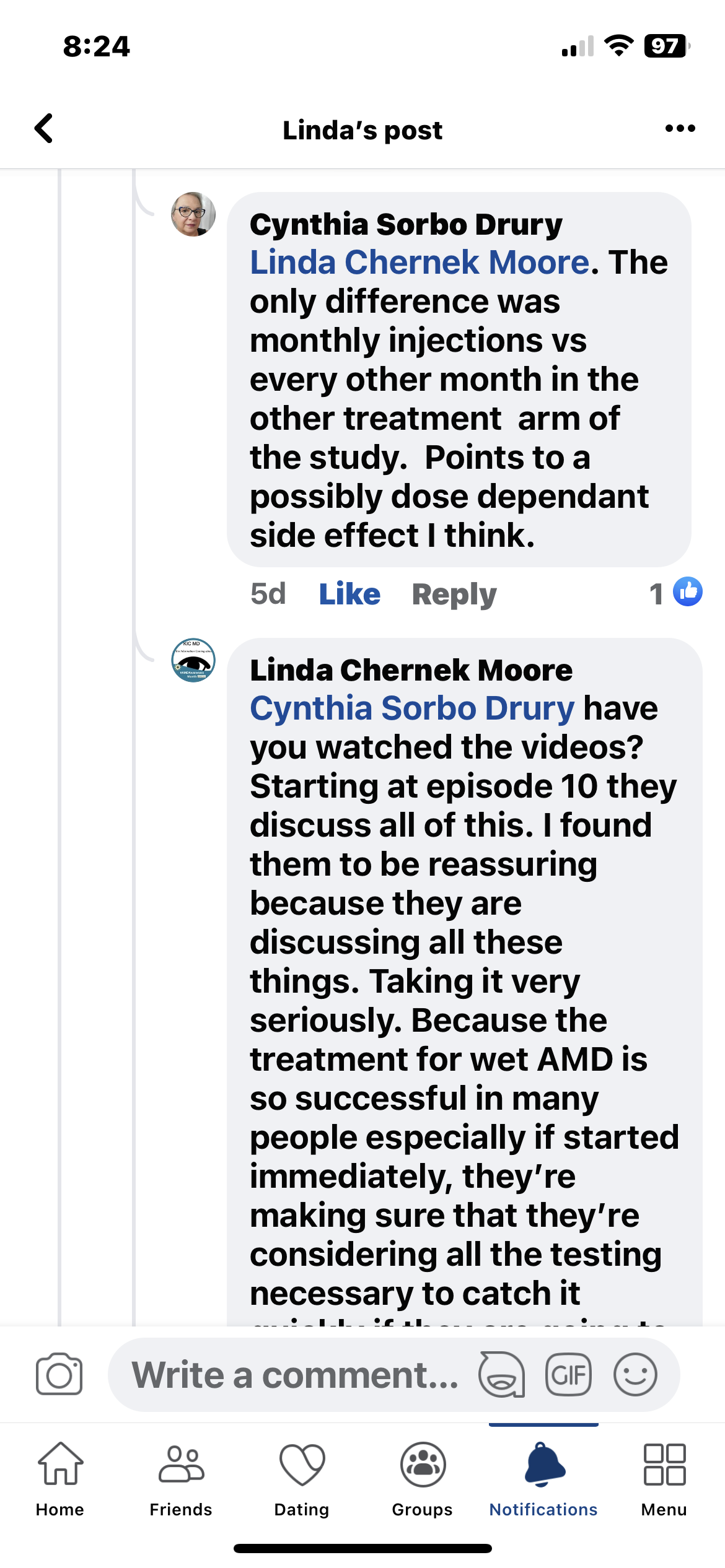This screenshot has width=725, height=1568.
Task: Open the emoji smiley picker
Action: 635,1374
